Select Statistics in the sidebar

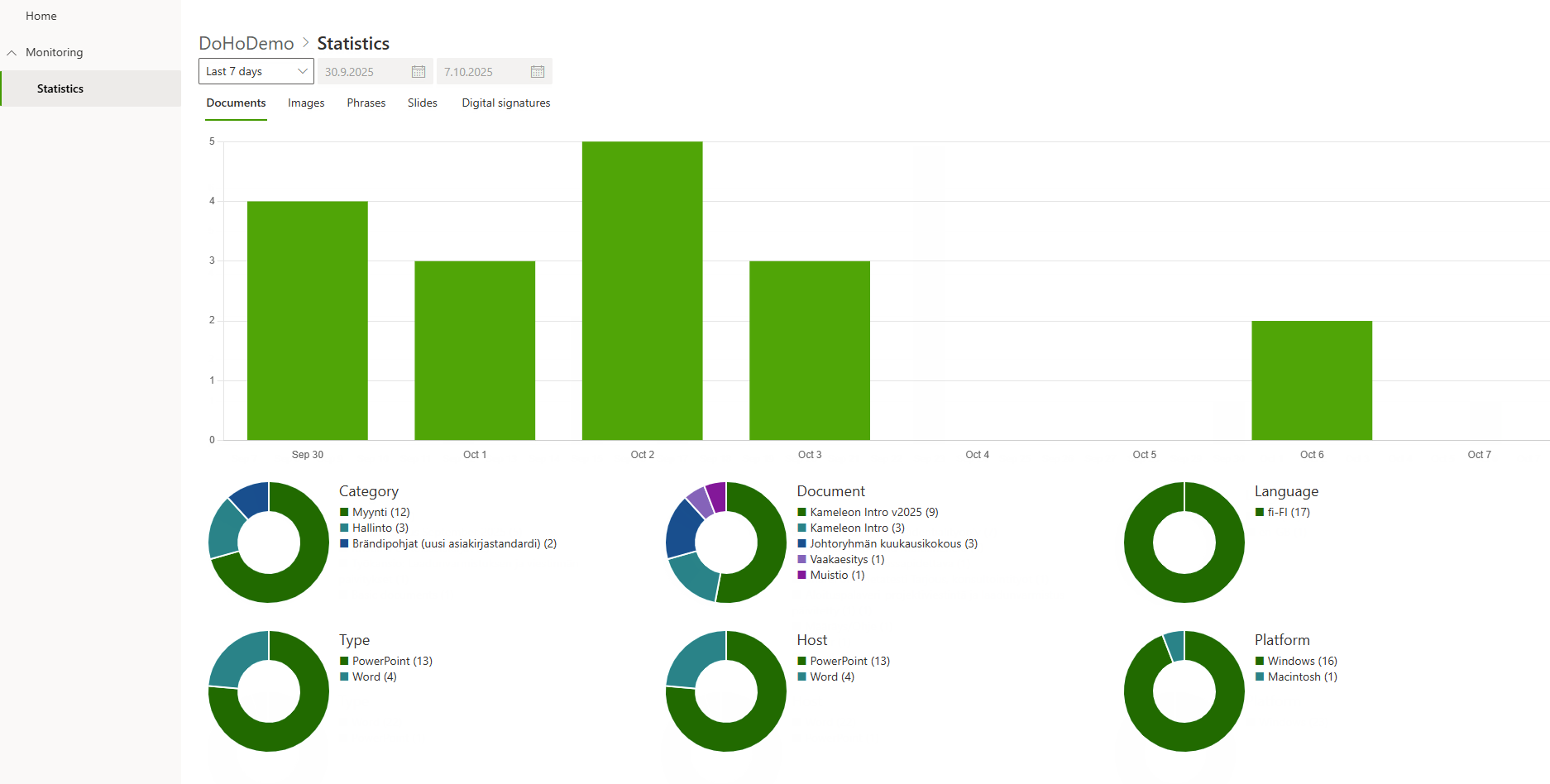pyautogui.click(x=60, y=89)
